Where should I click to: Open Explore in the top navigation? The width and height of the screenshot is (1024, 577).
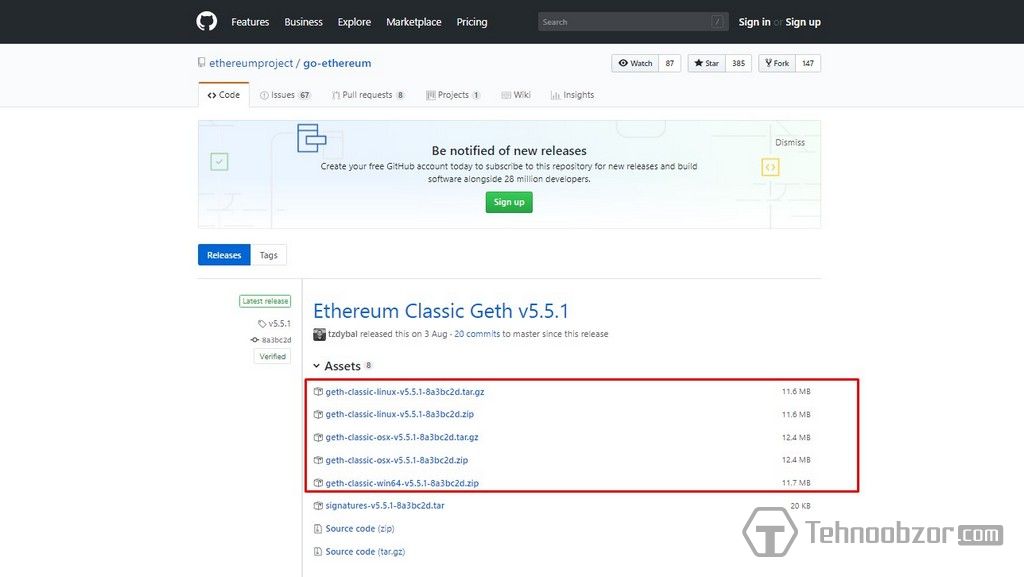[354, 22]
